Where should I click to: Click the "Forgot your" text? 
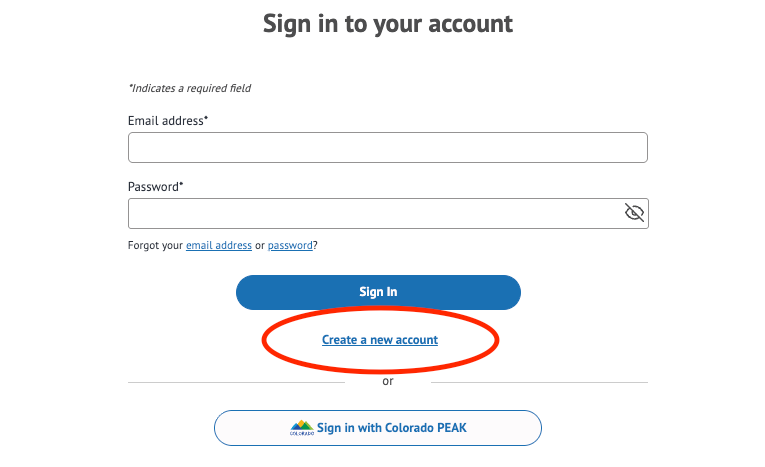pos(156,245)
